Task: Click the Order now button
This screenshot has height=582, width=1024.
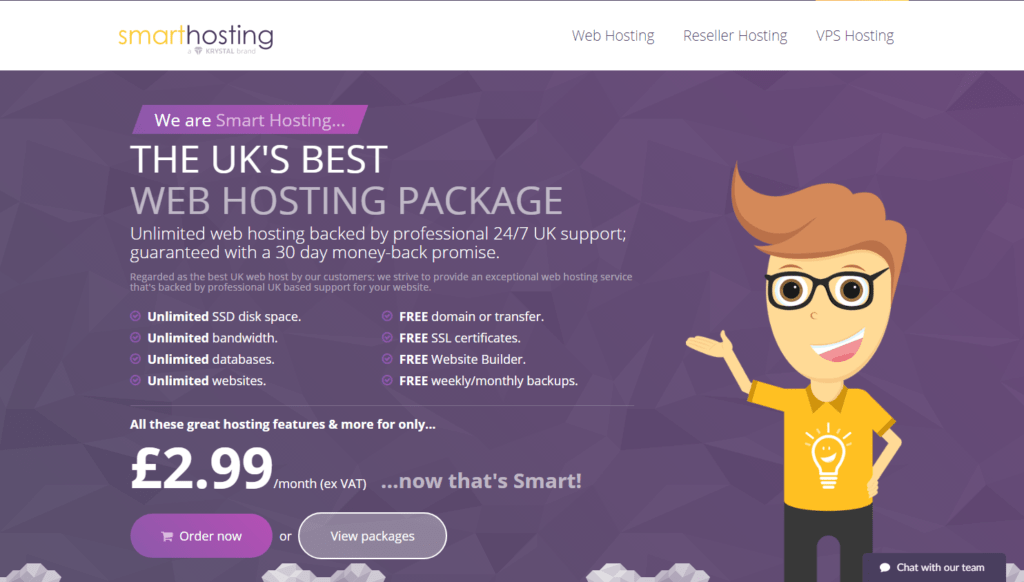Action: click(201, 536)
